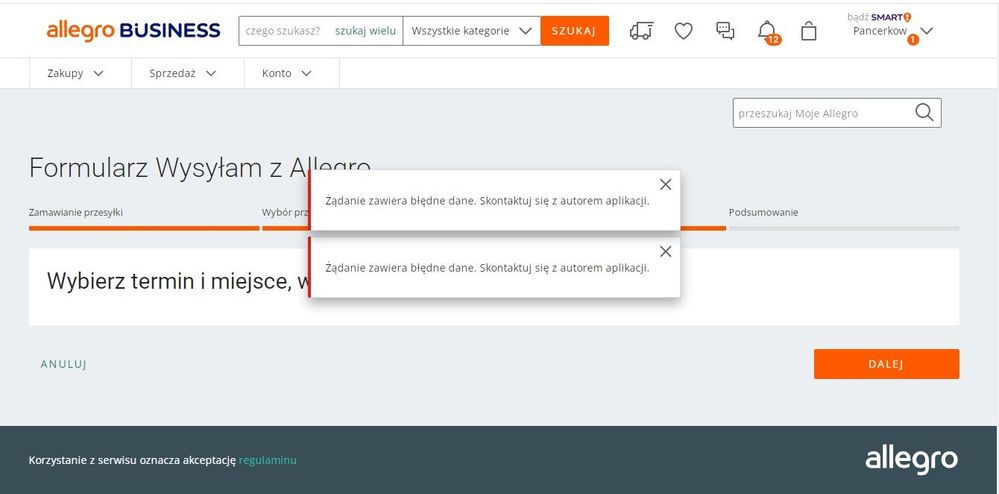Select the Zamawianie przesyłki step
Screen dimensions: 999x494
[76, 212]
